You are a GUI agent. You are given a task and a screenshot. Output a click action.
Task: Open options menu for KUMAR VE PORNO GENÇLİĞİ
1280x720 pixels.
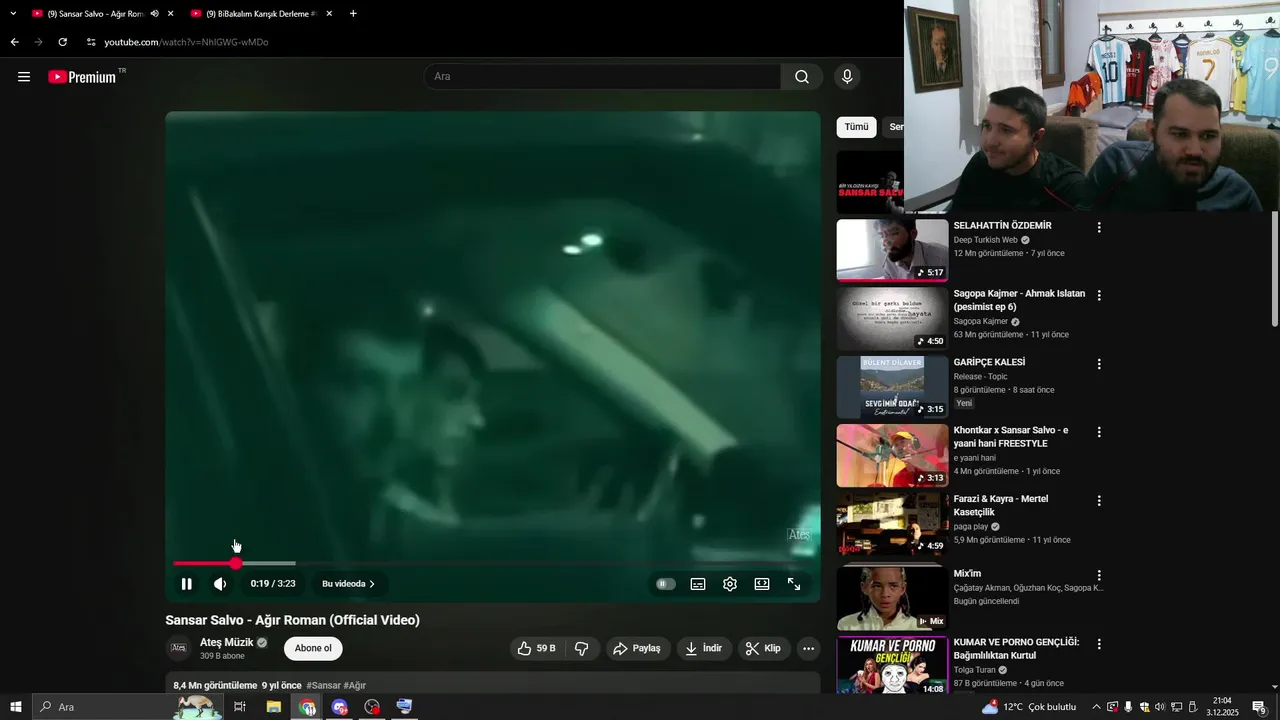[x=1099, y=644]
